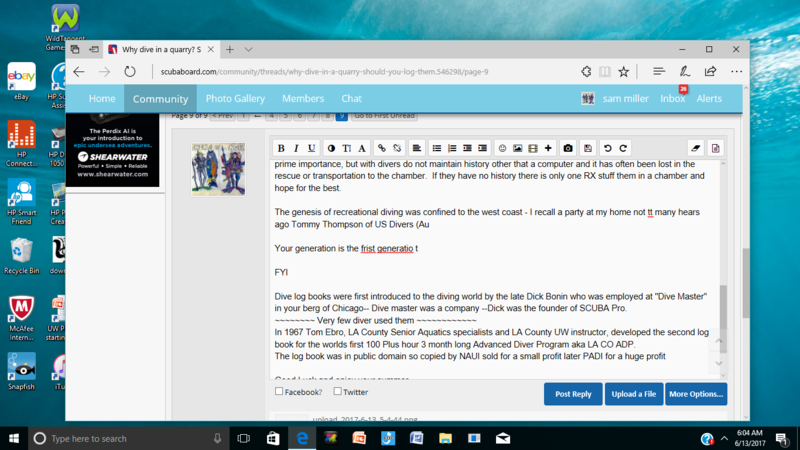
Task: Apply italic formatting in the editor
Action: point(297,148)
